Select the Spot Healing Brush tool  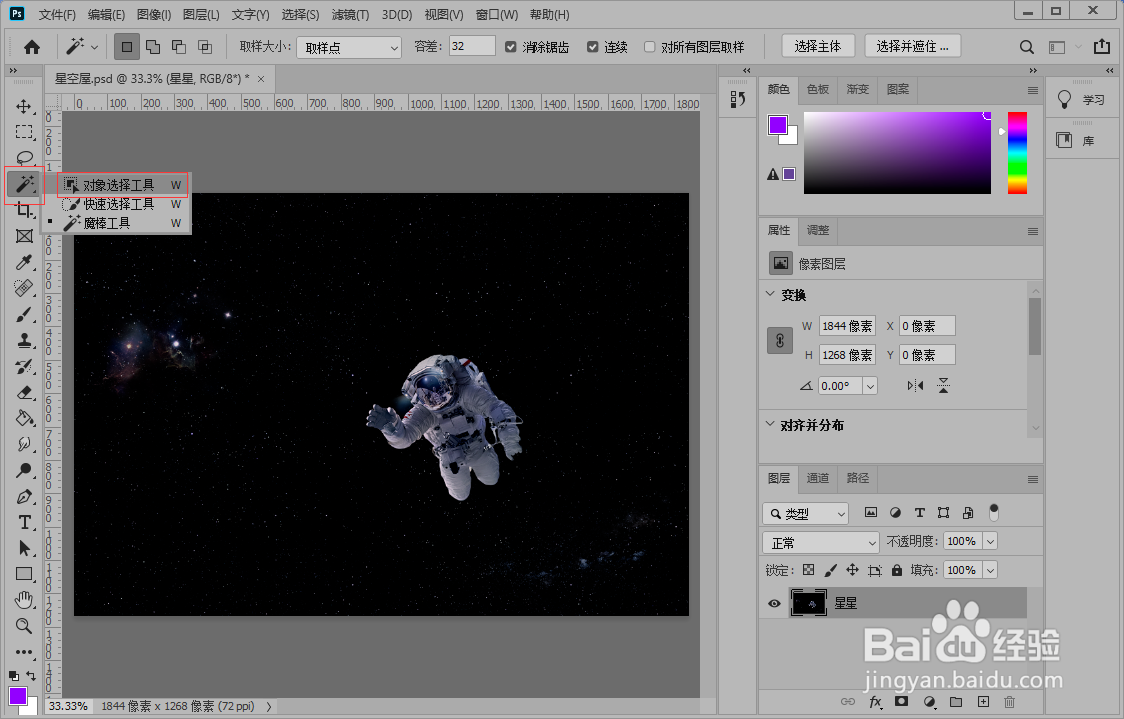(24, 288)
